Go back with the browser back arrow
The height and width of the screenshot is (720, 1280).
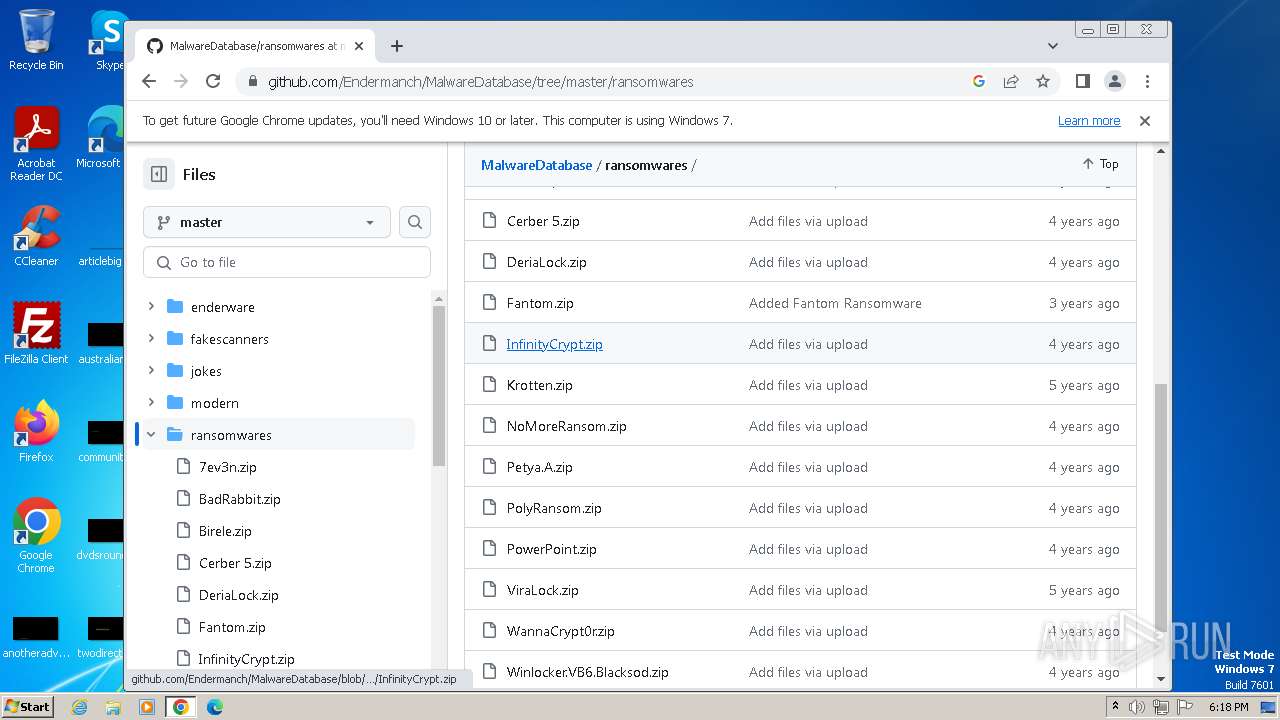(149, 81)
